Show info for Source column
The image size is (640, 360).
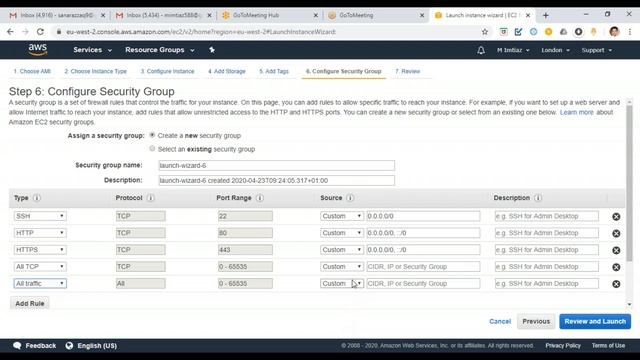click(350, 198)
